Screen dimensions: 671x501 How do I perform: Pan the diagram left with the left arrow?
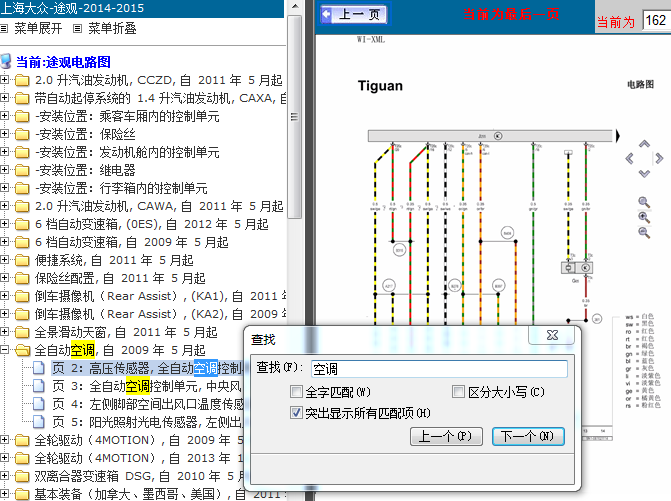[x=629, y=159]
